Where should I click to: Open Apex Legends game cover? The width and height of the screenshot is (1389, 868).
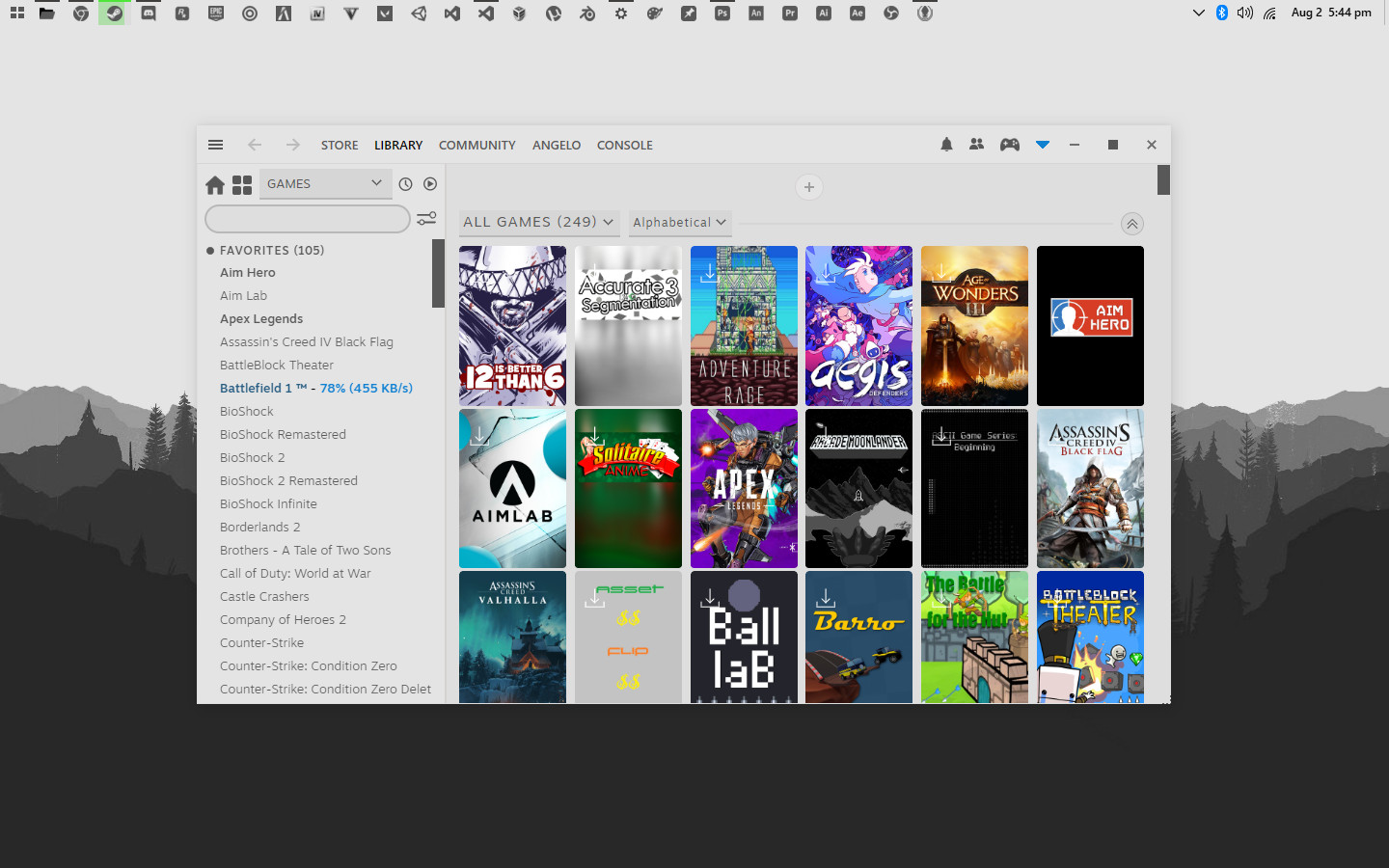pos(744,489)
